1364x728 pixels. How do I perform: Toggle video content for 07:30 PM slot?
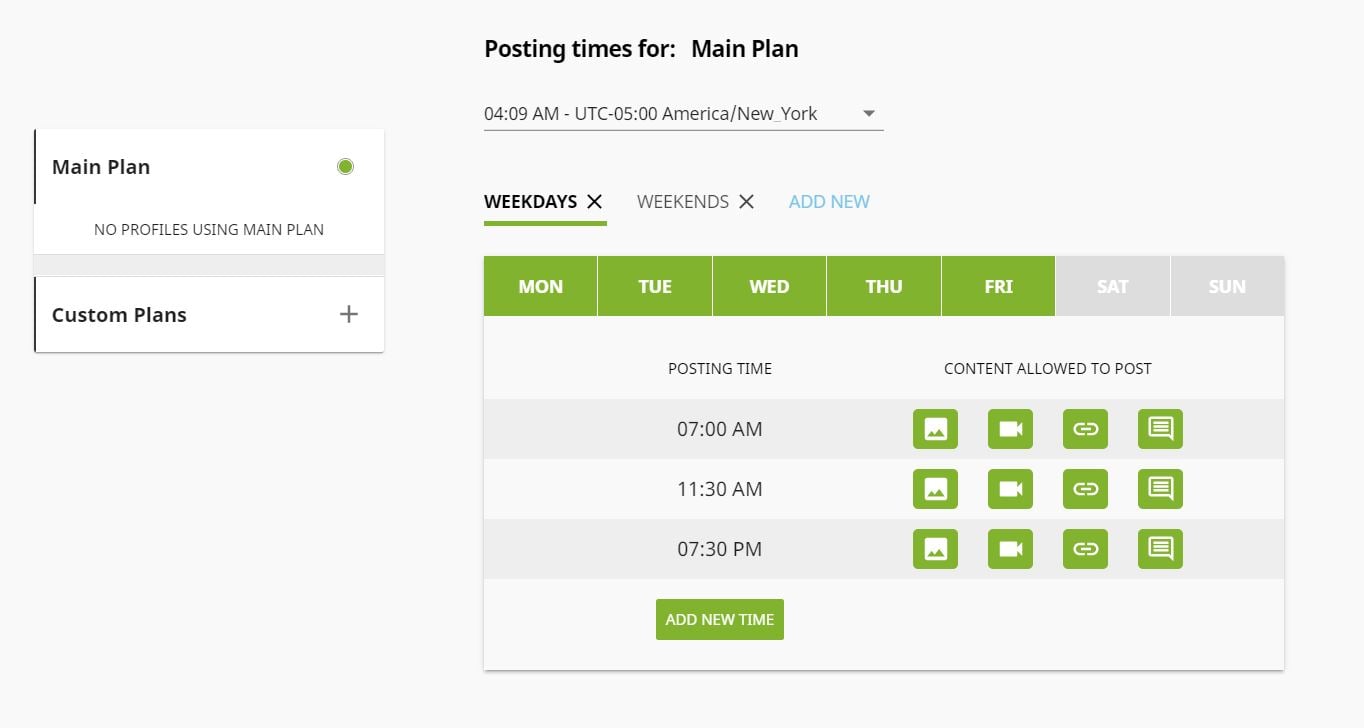[1010, 549]
